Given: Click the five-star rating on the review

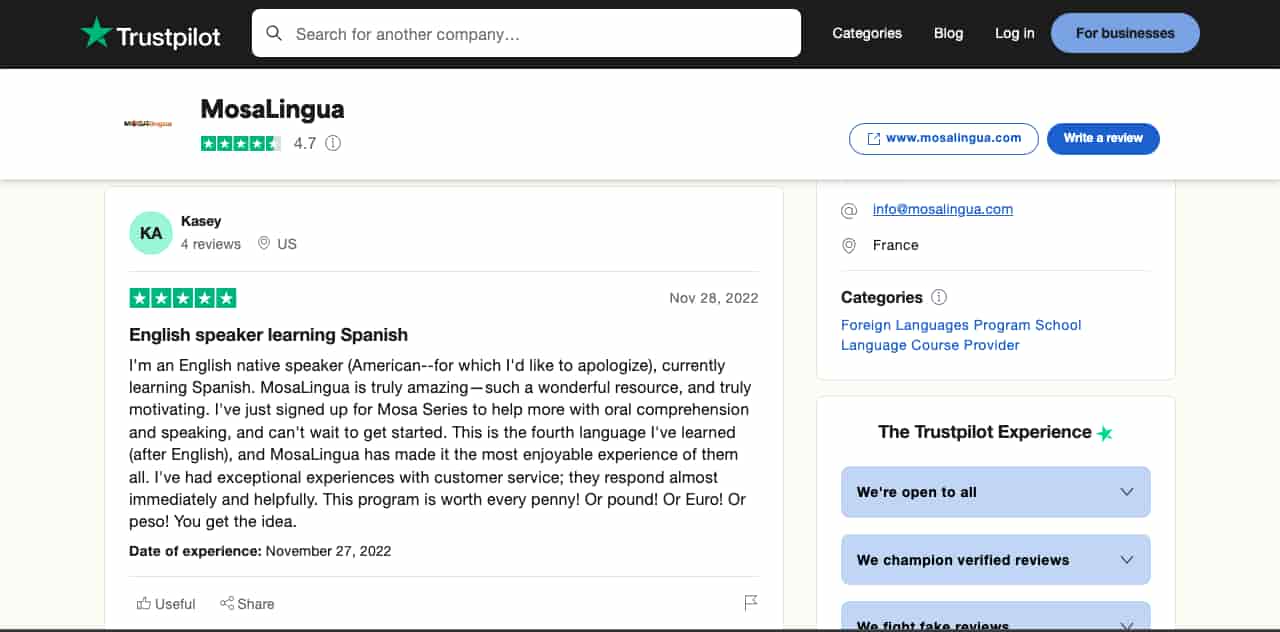Looking at the screenshot, I should pos(183,298).
